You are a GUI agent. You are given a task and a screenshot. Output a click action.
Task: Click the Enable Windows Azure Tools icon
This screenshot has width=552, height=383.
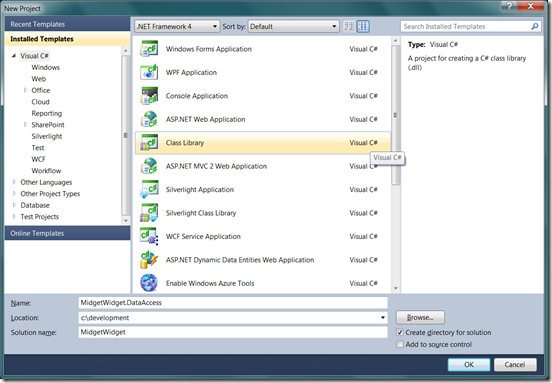tap(149, 283)
